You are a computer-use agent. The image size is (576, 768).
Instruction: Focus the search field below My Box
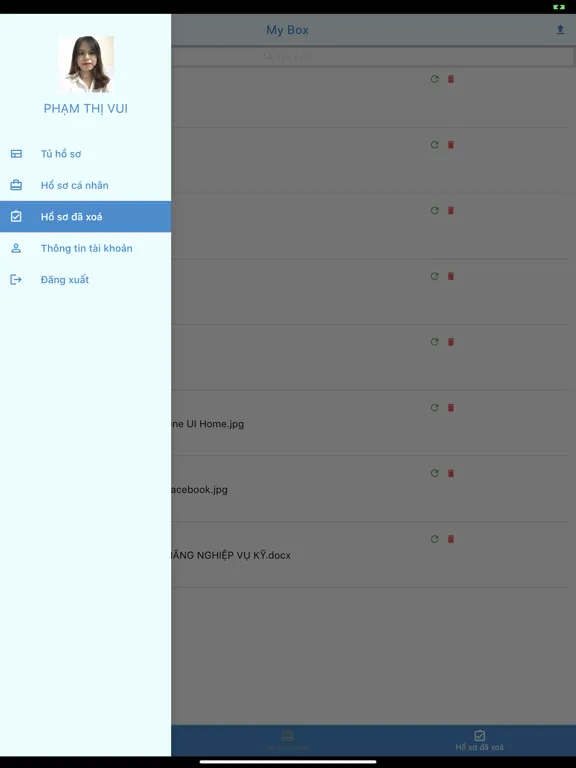coord(373,56)
